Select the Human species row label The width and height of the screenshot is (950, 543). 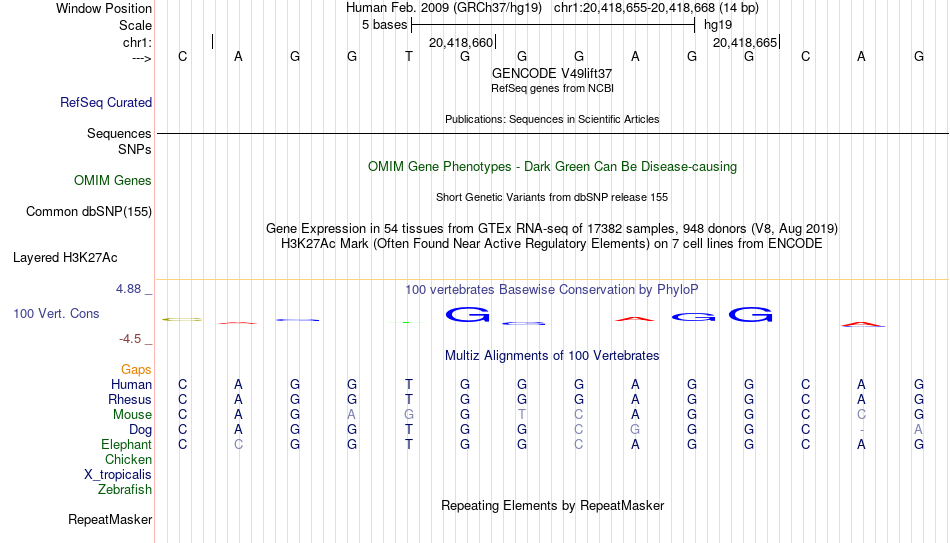131,384
